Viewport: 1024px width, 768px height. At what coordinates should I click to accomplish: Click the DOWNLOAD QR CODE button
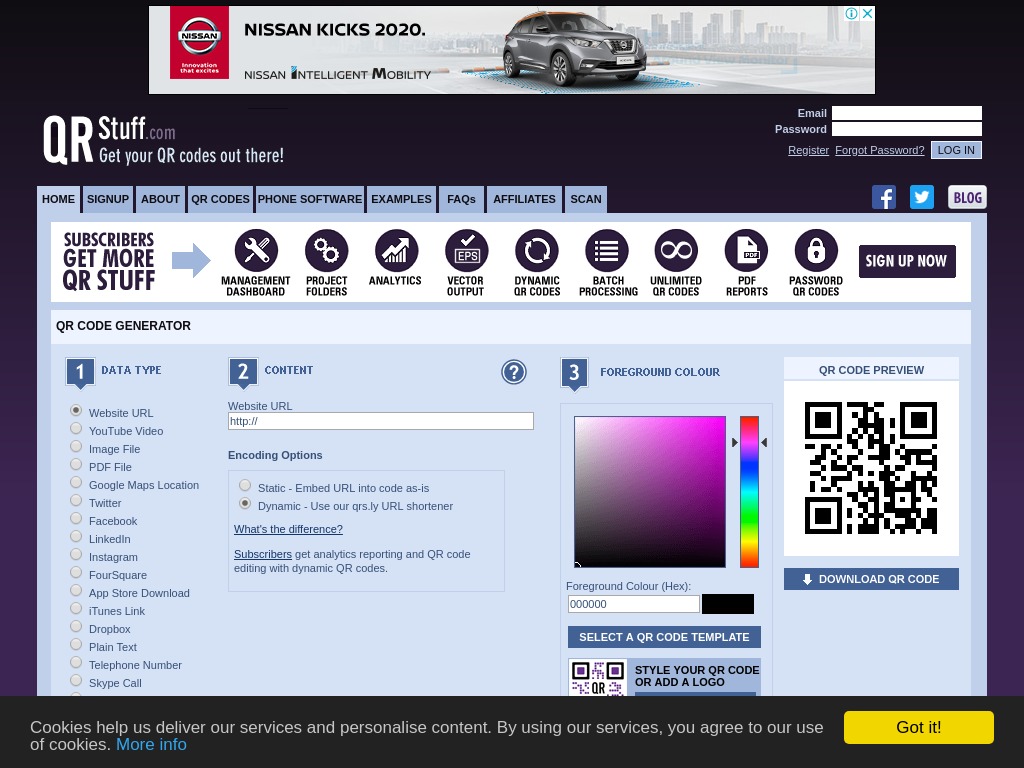pyautogui.click(x=871, y=579)
